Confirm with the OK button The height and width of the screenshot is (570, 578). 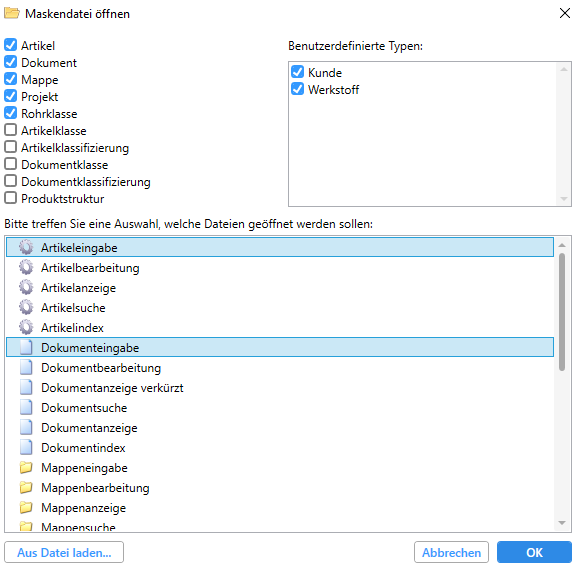click(x=534, y=552)
